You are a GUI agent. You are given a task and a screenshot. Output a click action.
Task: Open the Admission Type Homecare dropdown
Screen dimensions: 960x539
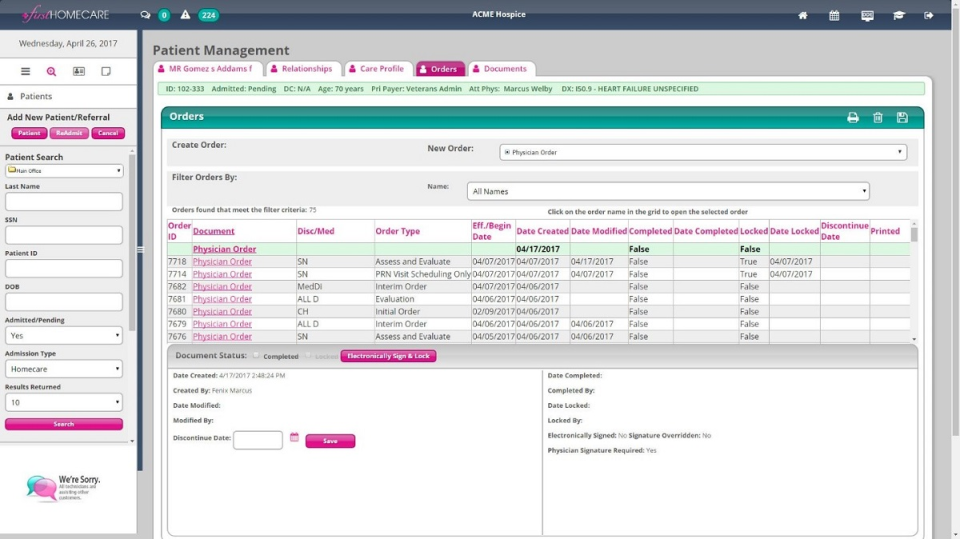[x=64, y=369]
